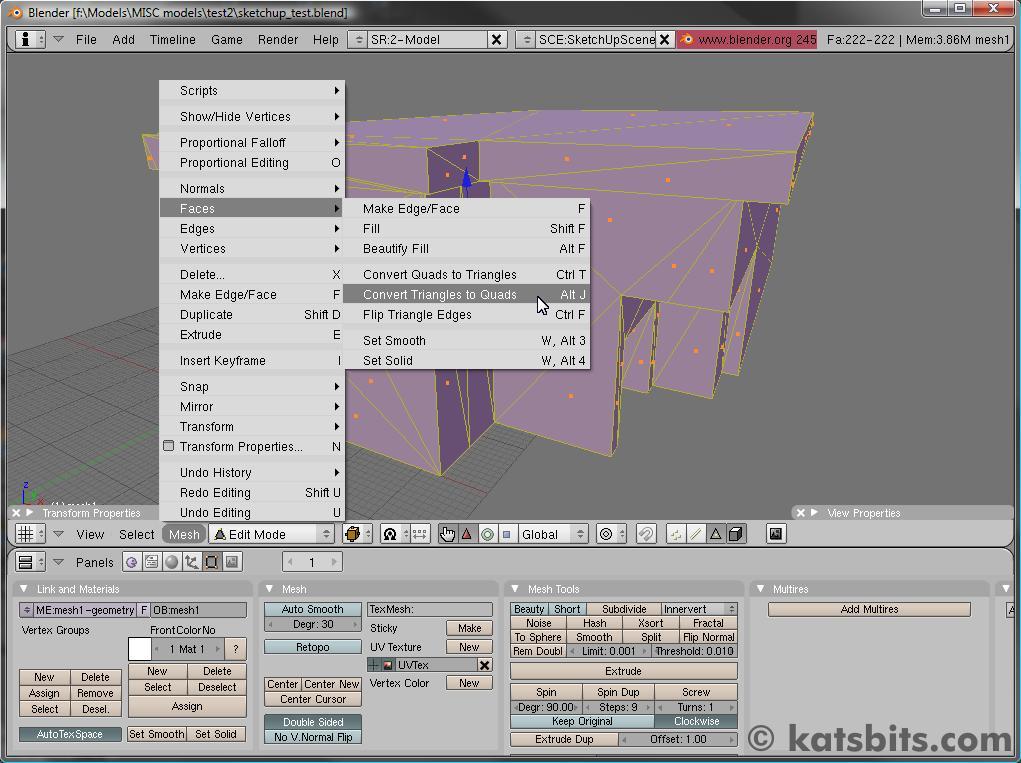This screenshot has height=763, width=1021.
Task: Delete scene SCE:SketchUpScene with X icon
Action: [x=664, y=40]
